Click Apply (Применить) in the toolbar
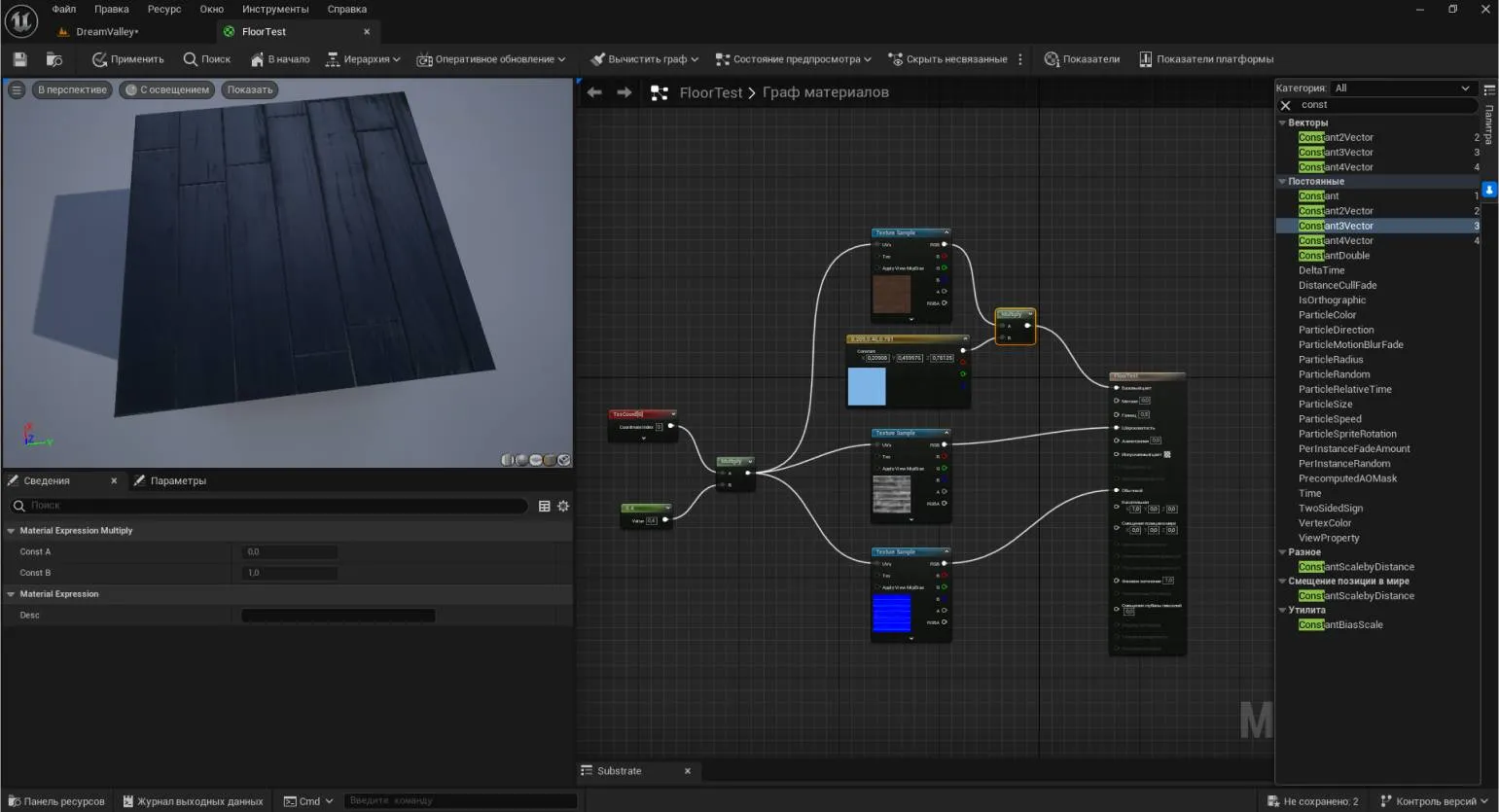This screenshot has width=1499, height=812. pos(127,59)
